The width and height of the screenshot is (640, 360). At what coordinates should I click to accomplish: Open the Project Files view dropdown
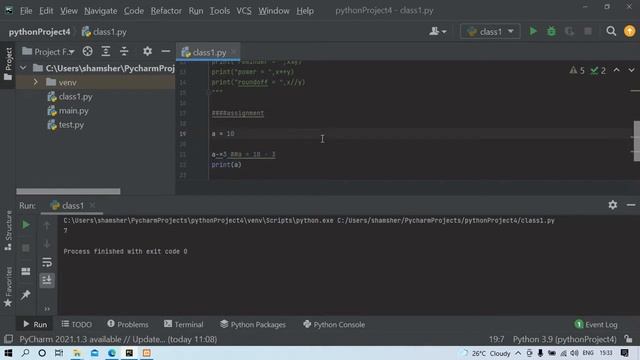pos(49,51)
